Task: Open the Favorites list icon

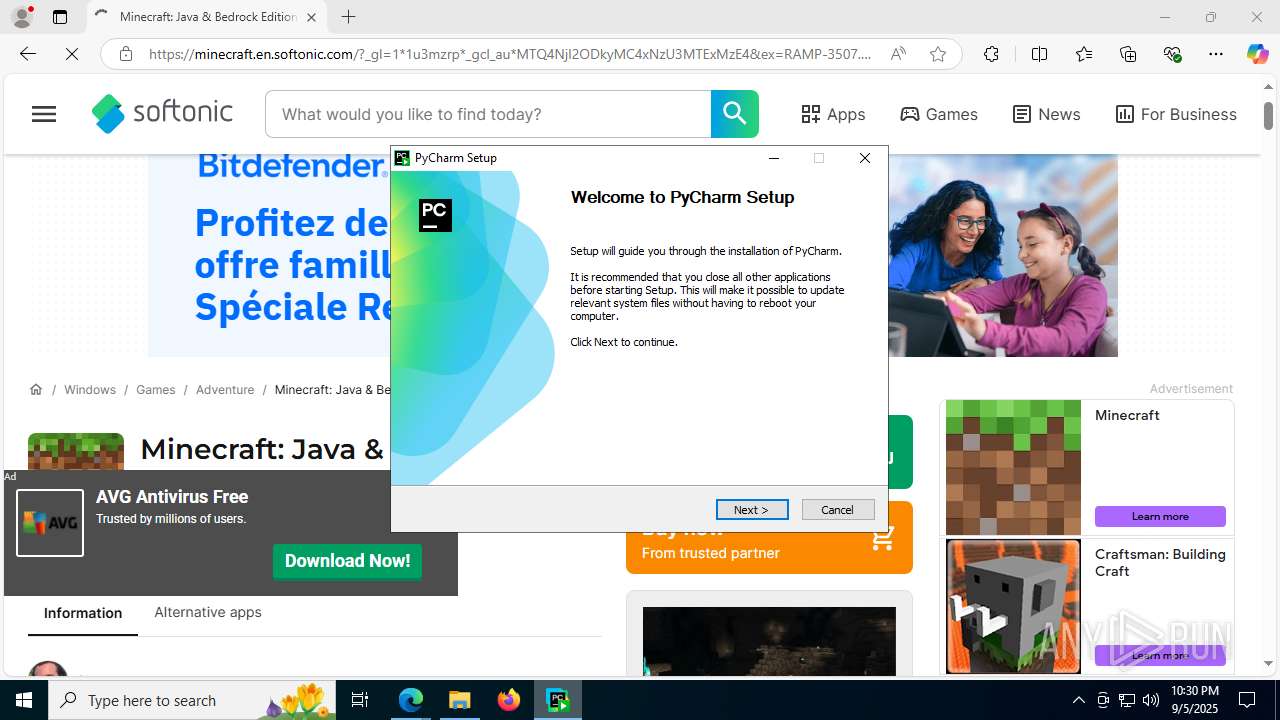Action: pos(1084,54)
